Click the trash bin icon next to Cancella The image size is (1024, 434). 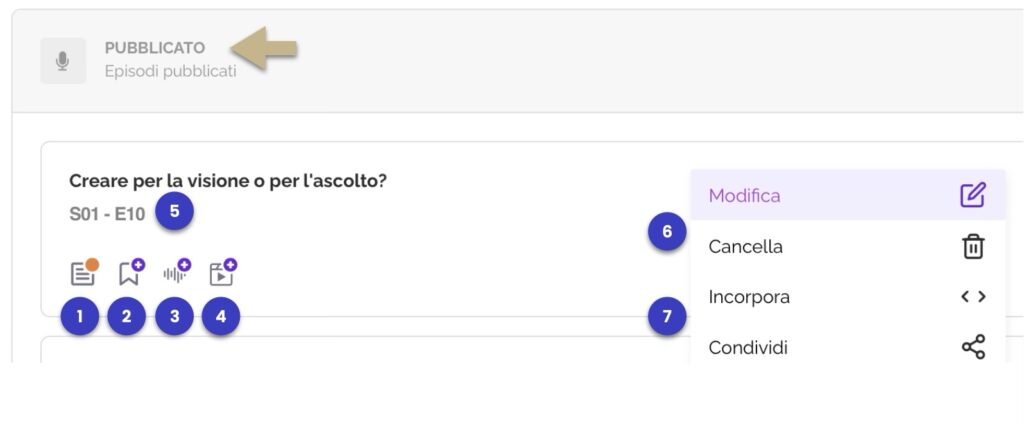pos(973,247)
